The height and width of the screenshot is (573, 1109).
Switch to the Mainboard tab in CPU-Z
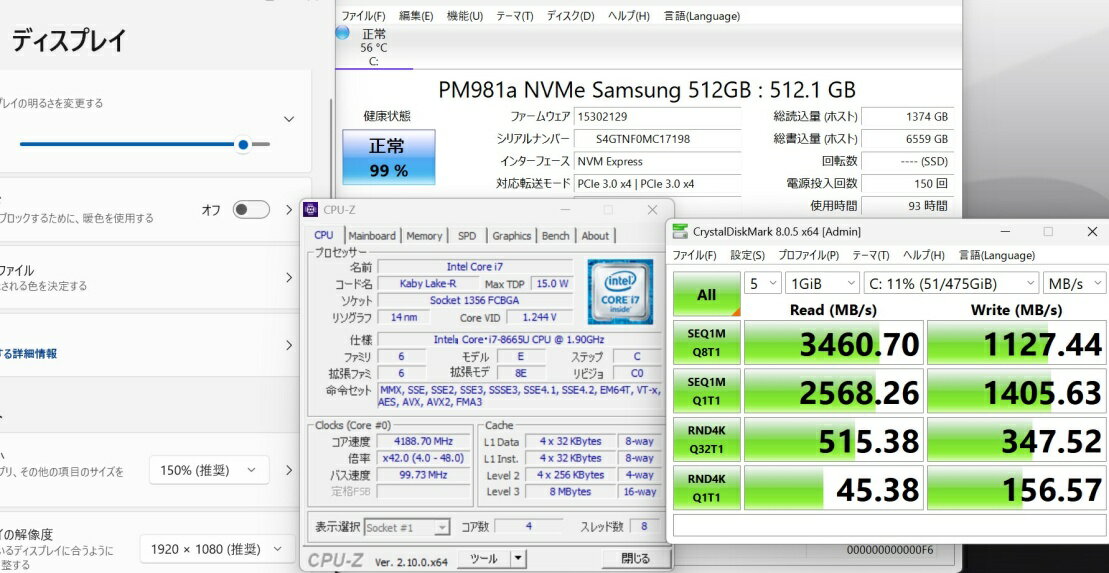pyautogui.click(x=371, y=236)
